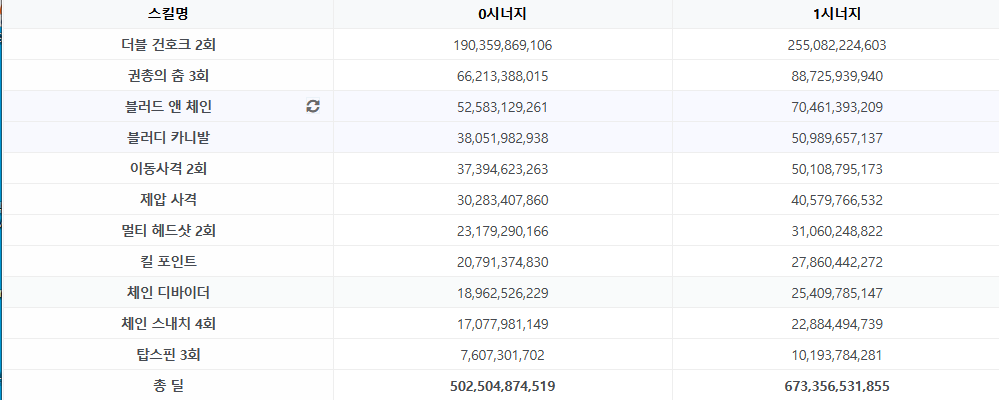Click the 블러디 카니발 skill name
This screenshot has width=1000, height=400.
(x=168, y=138)
